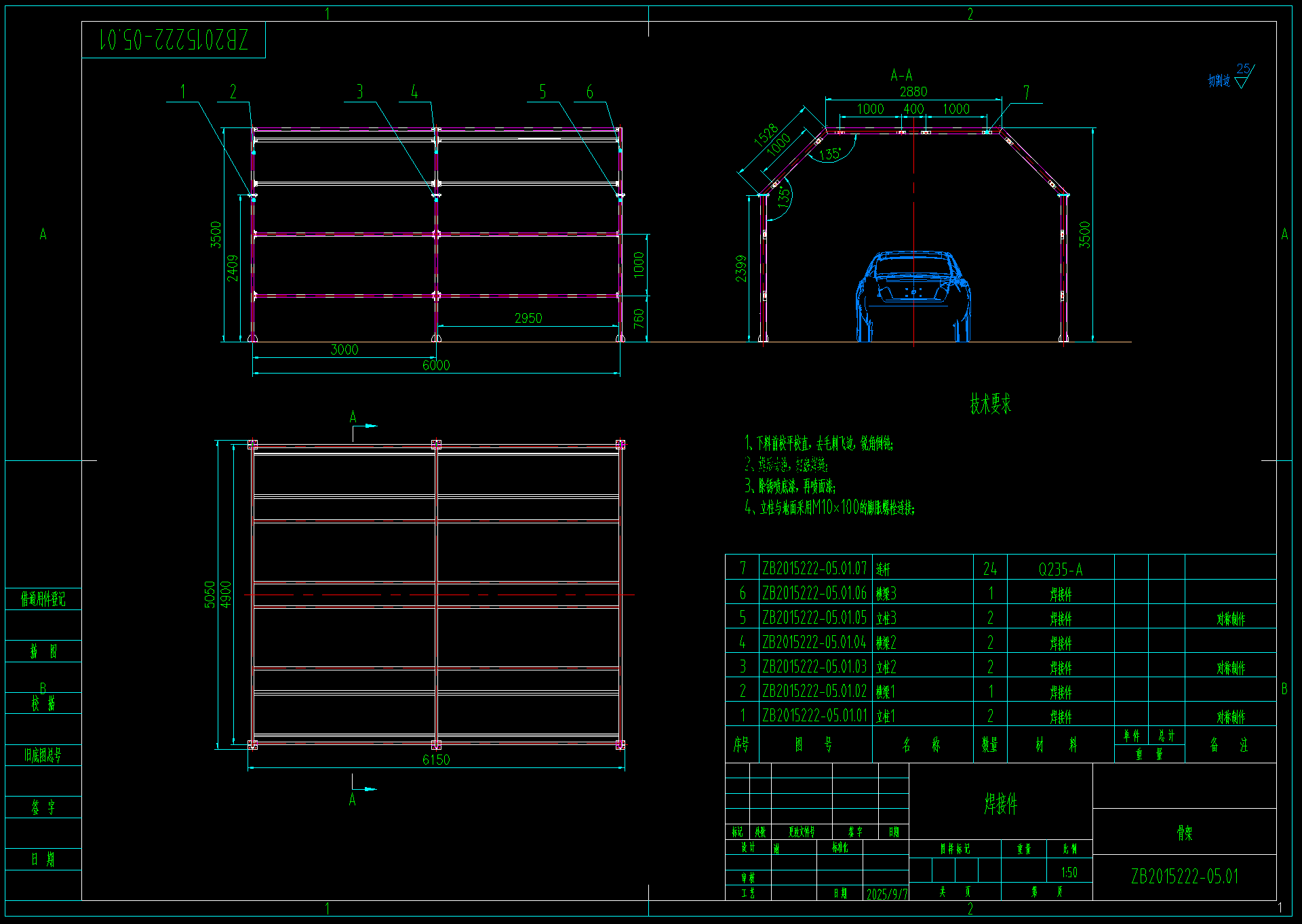Click the 2025/9/7 date field
The width and height of the screenshot is (1302, 924).
[886, 894]
